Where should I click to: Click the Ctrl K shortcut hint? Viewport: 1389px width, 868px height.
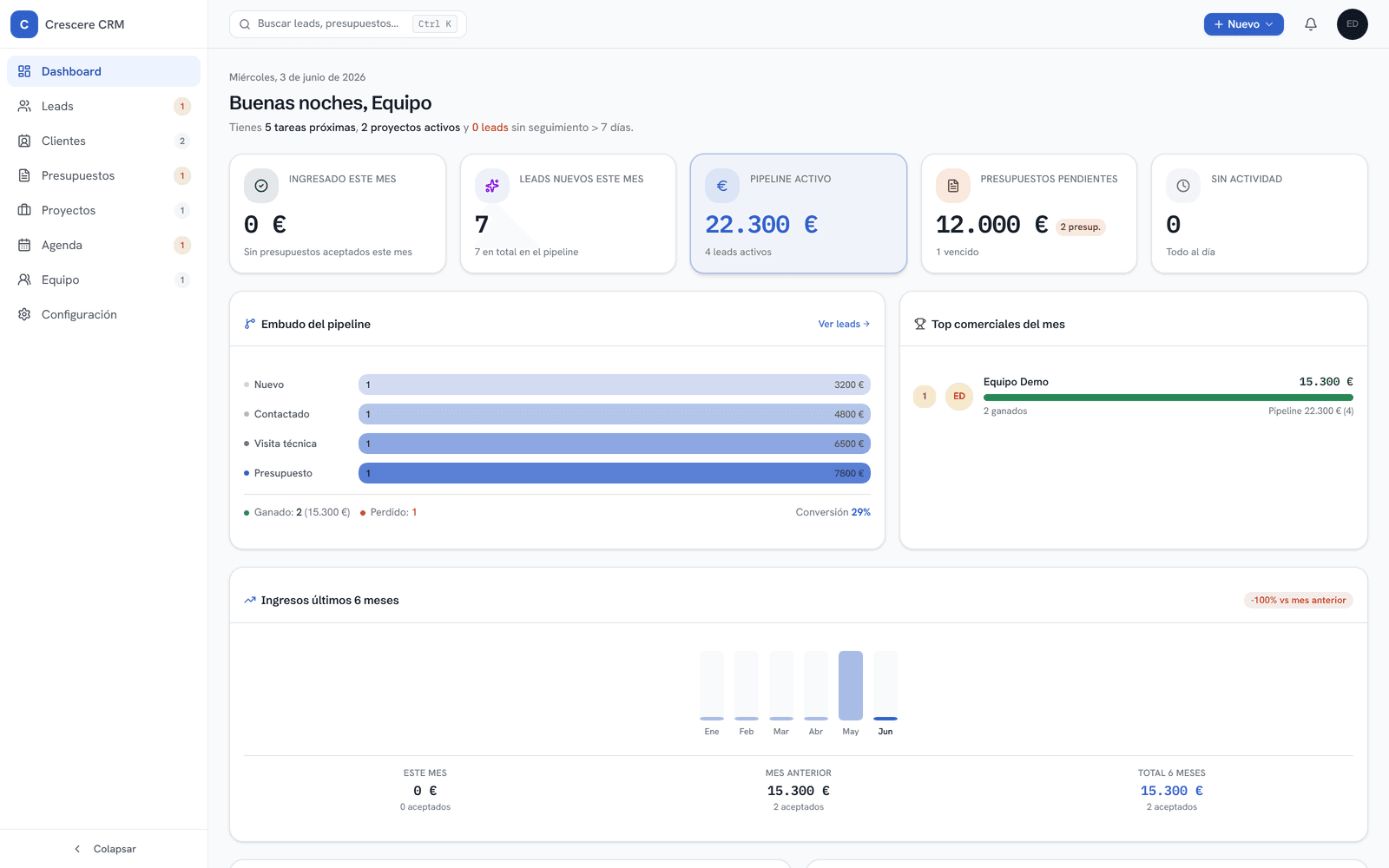coord(435,24)
